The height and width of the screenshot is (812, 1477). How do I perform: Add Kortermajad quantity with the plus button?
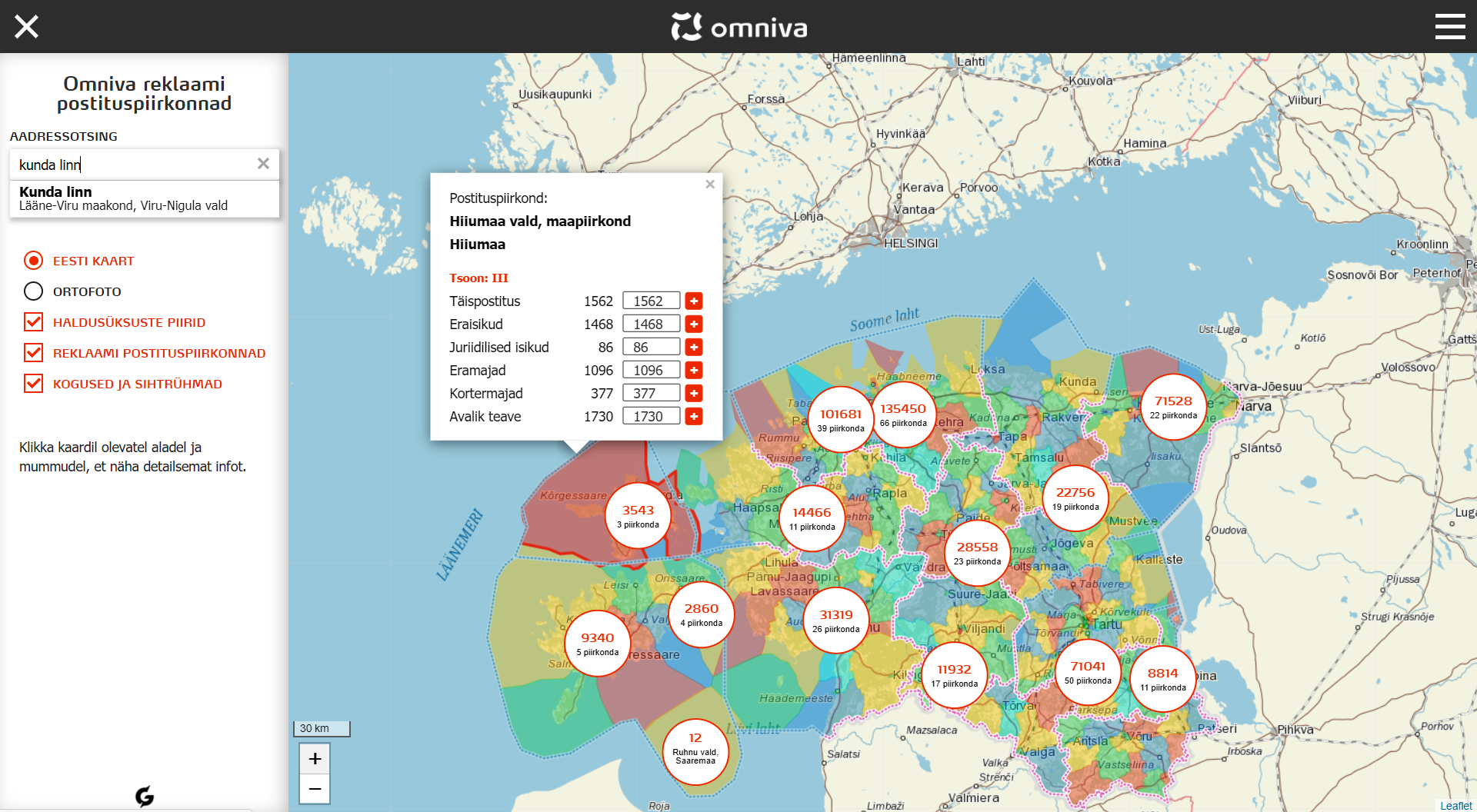point(694,393)
